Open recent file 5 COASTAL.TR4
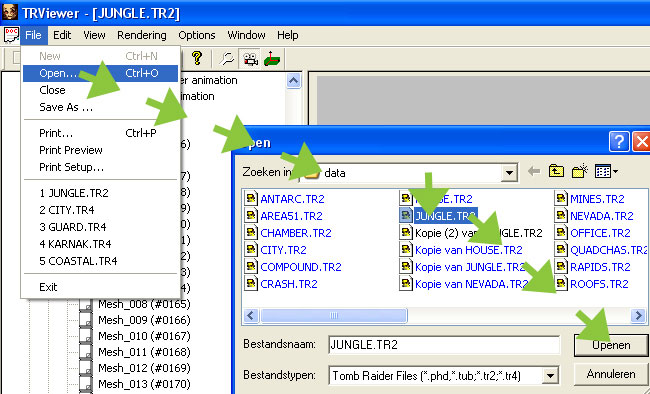 coord(100,261)
